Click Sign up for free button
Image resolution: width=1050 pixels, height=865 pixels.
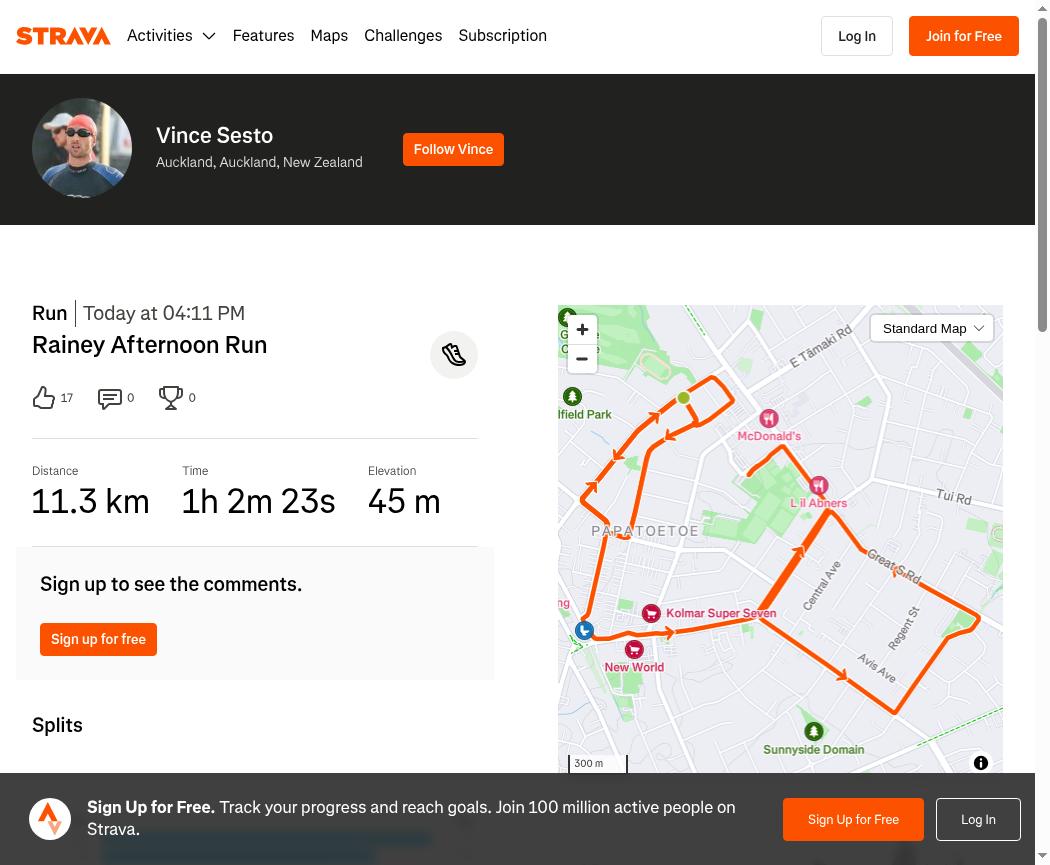pos(98,639)
